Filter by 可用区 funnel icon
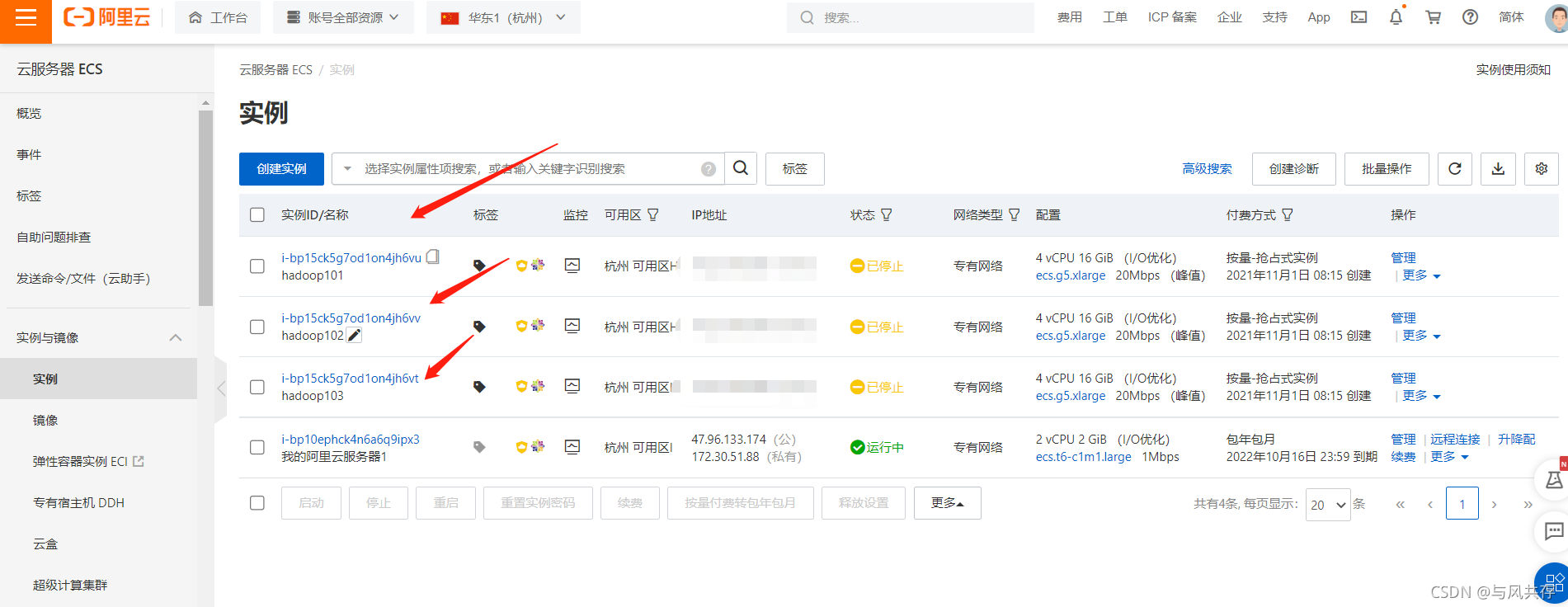The image size is (1568, 607). click(653, 214)
